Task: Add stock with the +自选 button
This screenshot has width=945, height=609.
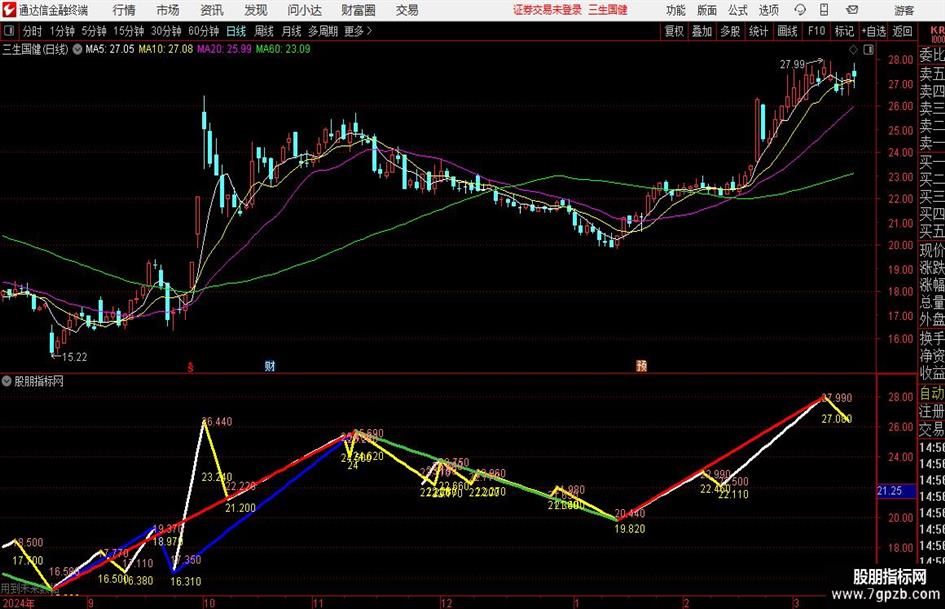Action: click(x=873, y=31)
